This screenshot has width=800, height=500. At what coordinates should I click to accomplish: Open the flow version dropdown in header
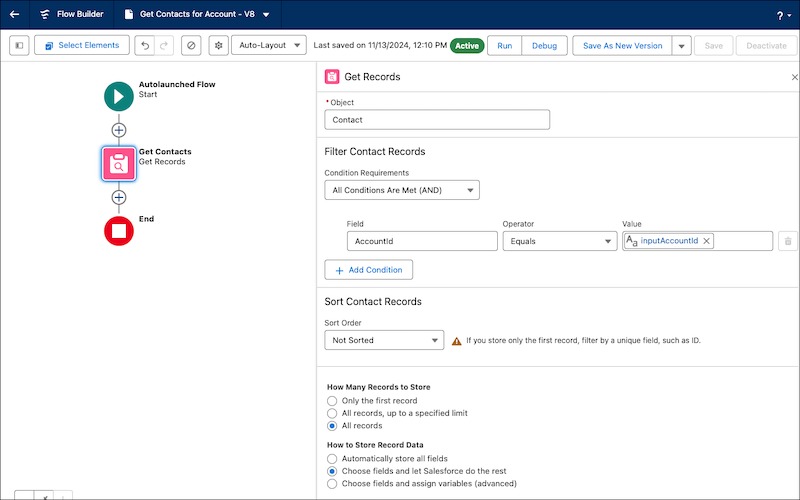(266, 15)
